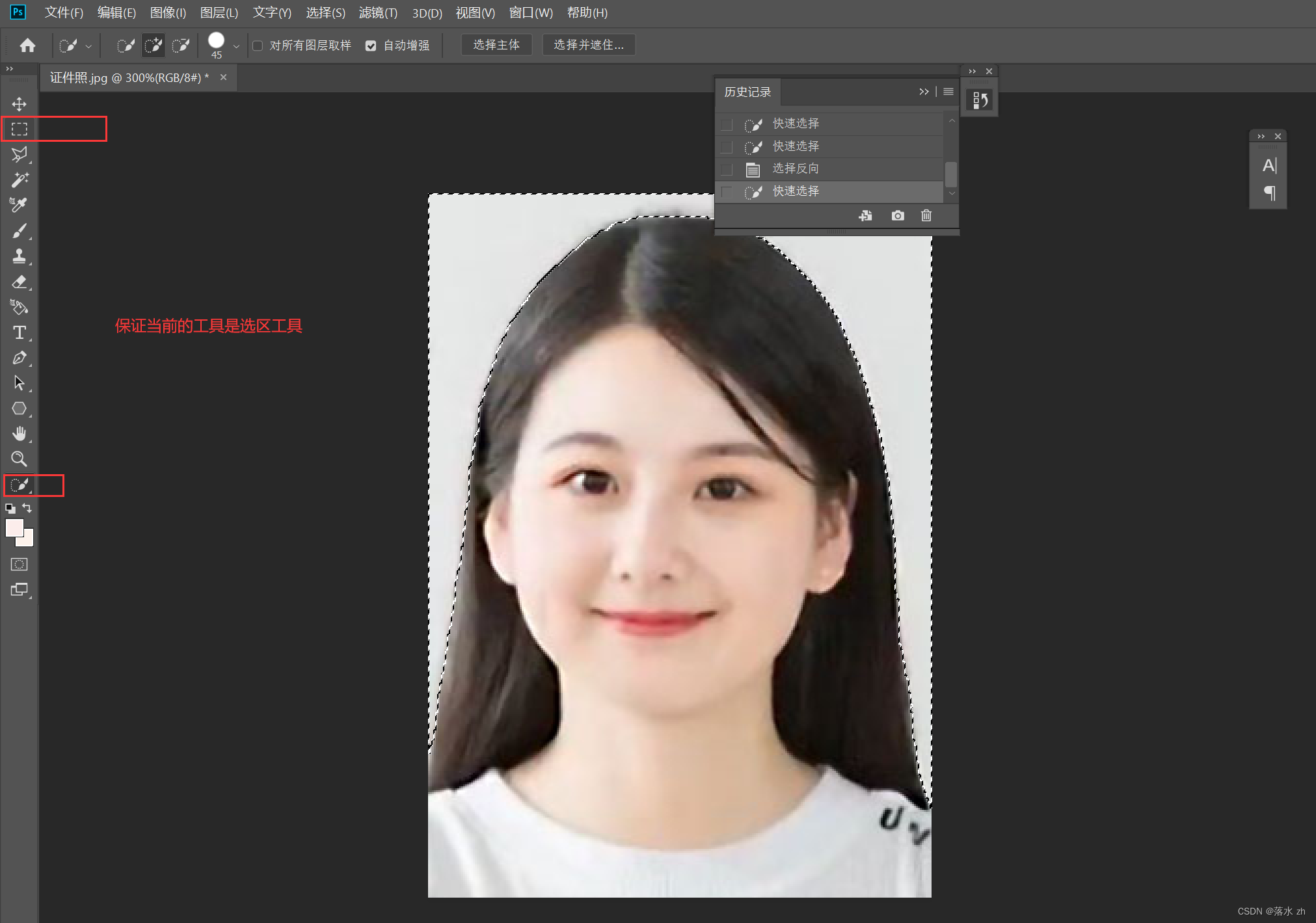Create new snapshot with camera icon
Screen dimensions: 1316x923
898,215
